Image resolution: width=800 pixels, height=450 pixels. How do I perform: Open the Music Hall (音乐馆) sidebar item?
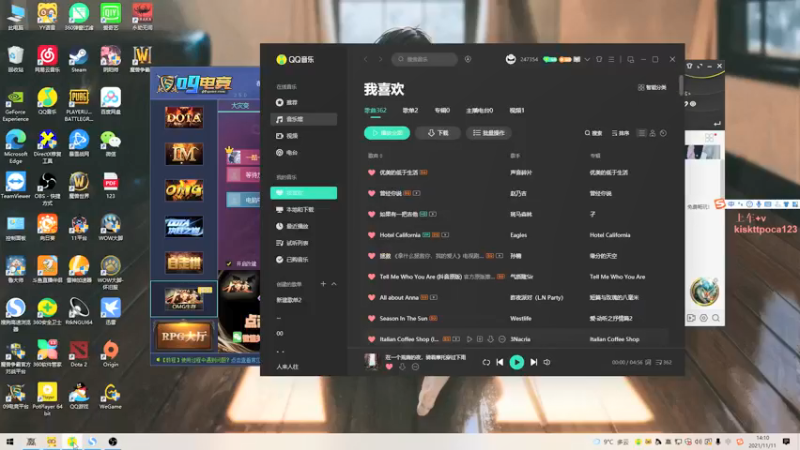(303, 119)
